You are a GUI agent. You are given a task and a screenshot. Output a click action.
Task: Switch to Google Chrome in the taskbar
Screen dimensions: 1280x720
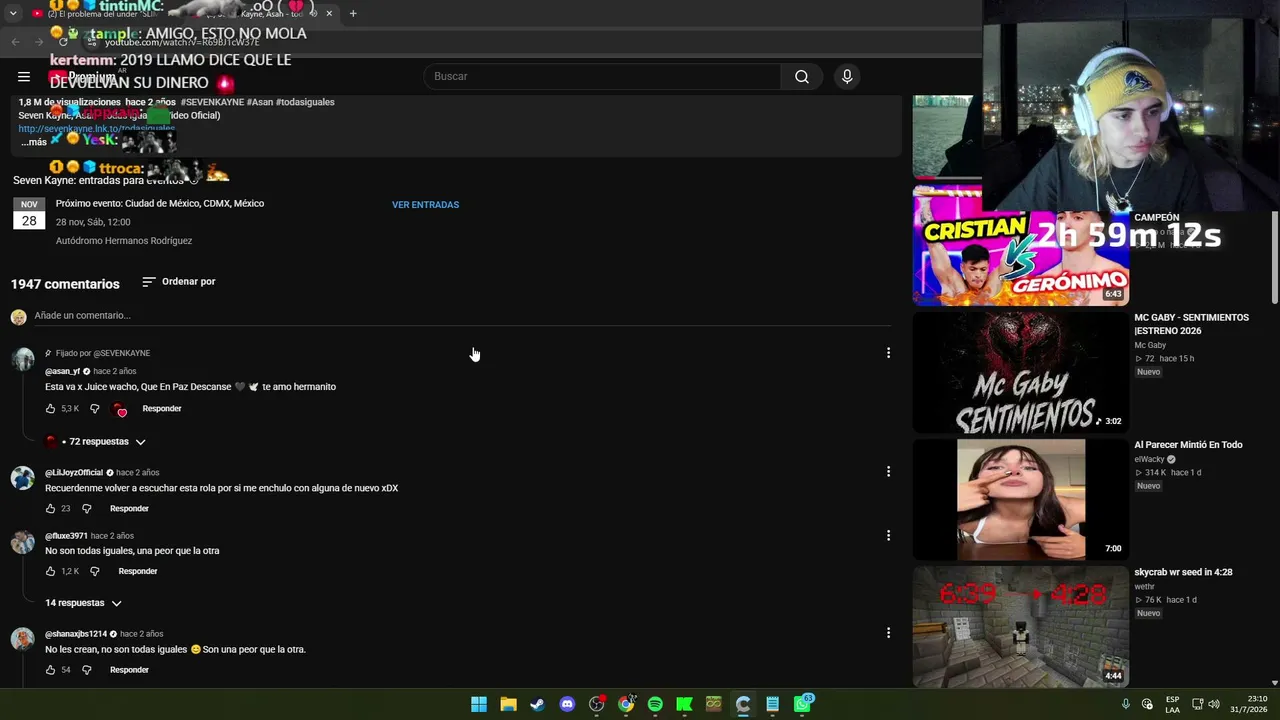click(x=626, y=704)
